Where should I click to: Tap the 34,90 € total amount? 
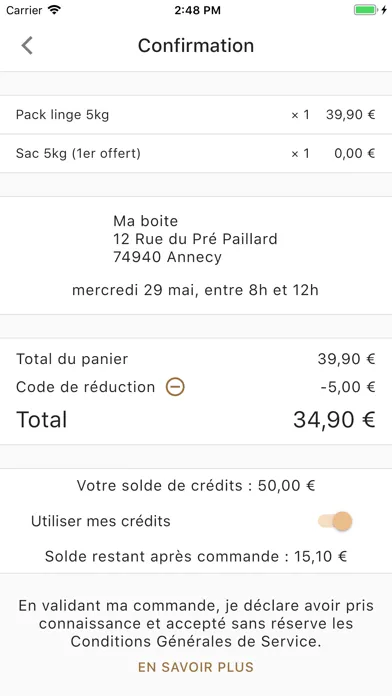pyautogui.click(x=334, y=419)
